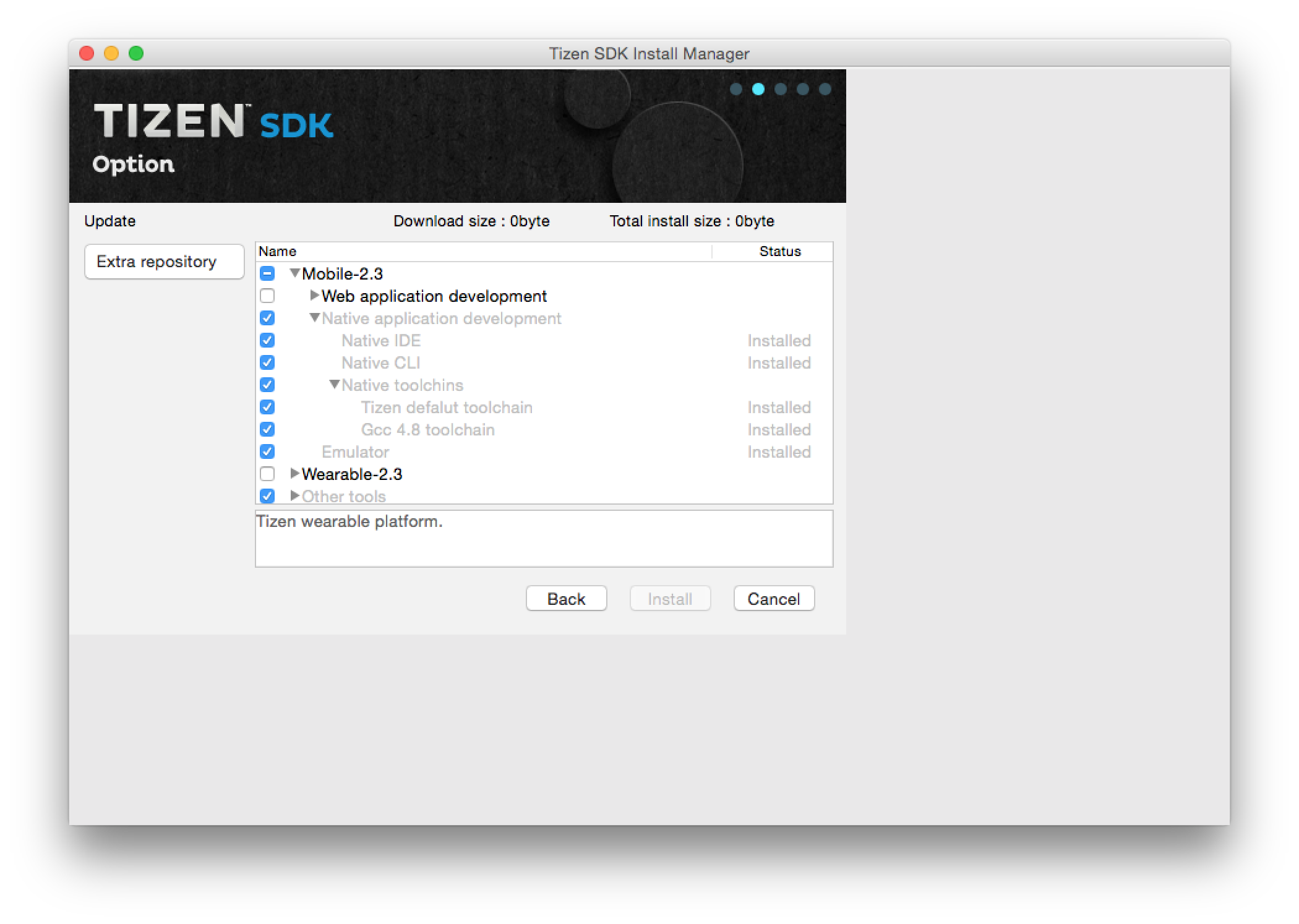Collapse the Native toolchins node
1299x924 pixels.
pos(334,385)
